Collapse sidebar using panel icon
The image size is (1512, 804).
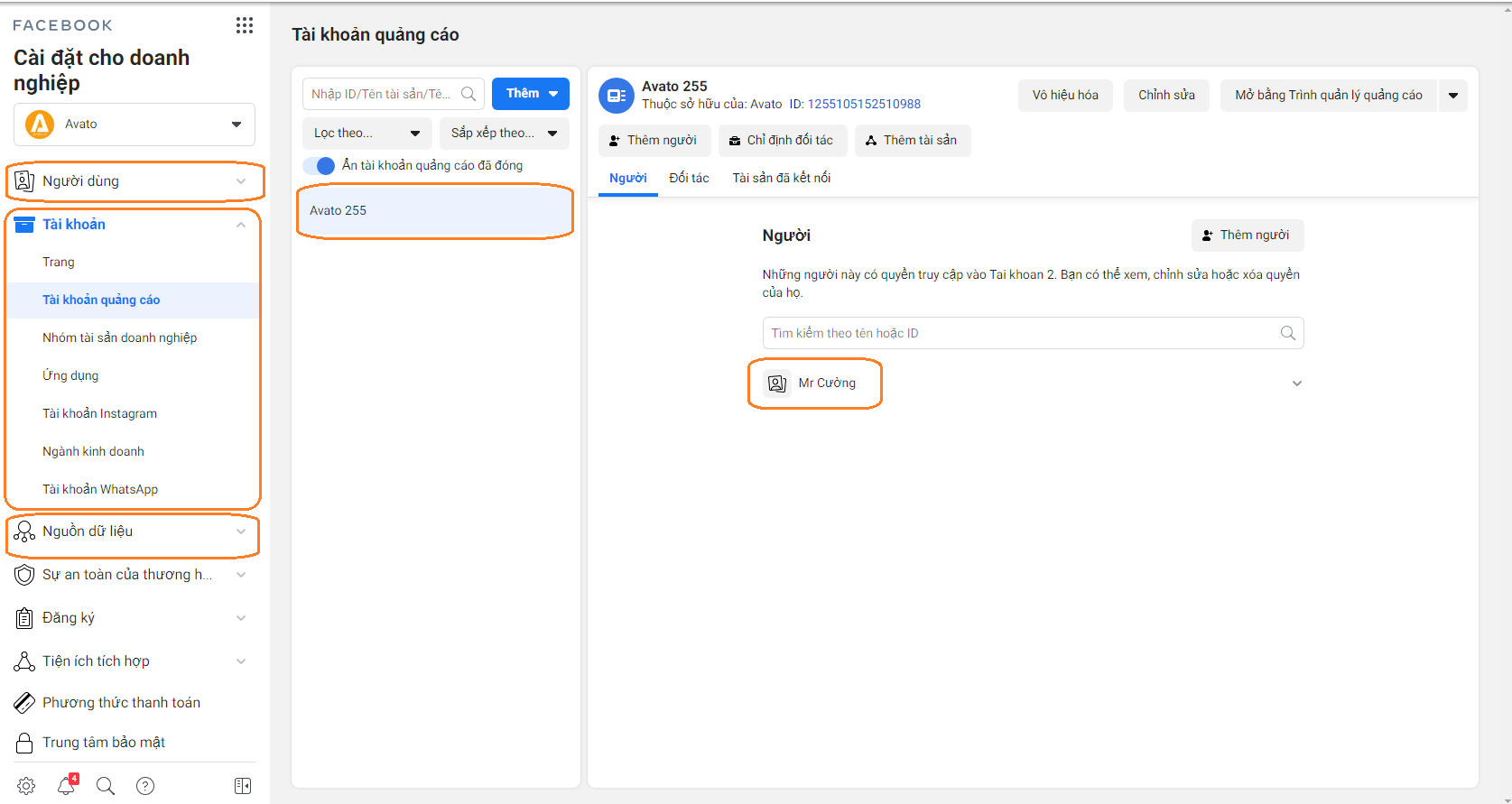pyautogui.click(x=243, y=786)
